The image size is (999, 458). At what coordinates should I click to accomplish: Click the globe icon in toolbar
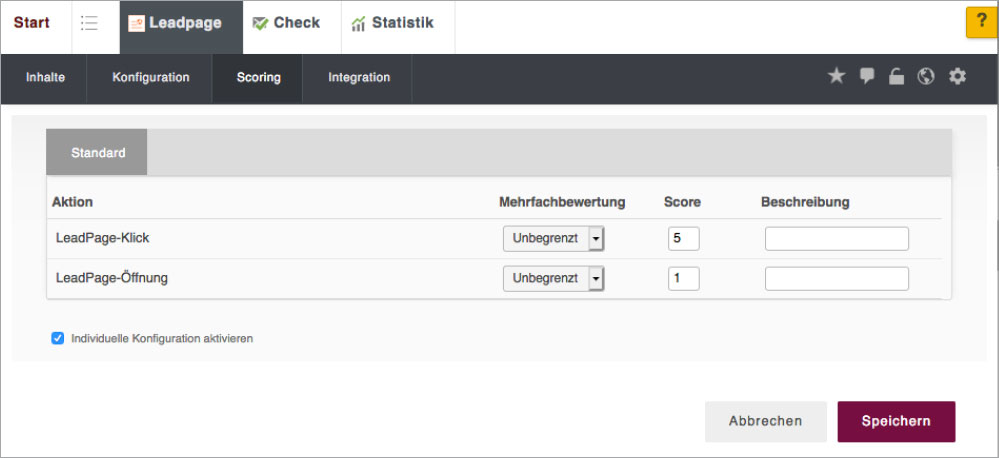click(x=926, y=76)
